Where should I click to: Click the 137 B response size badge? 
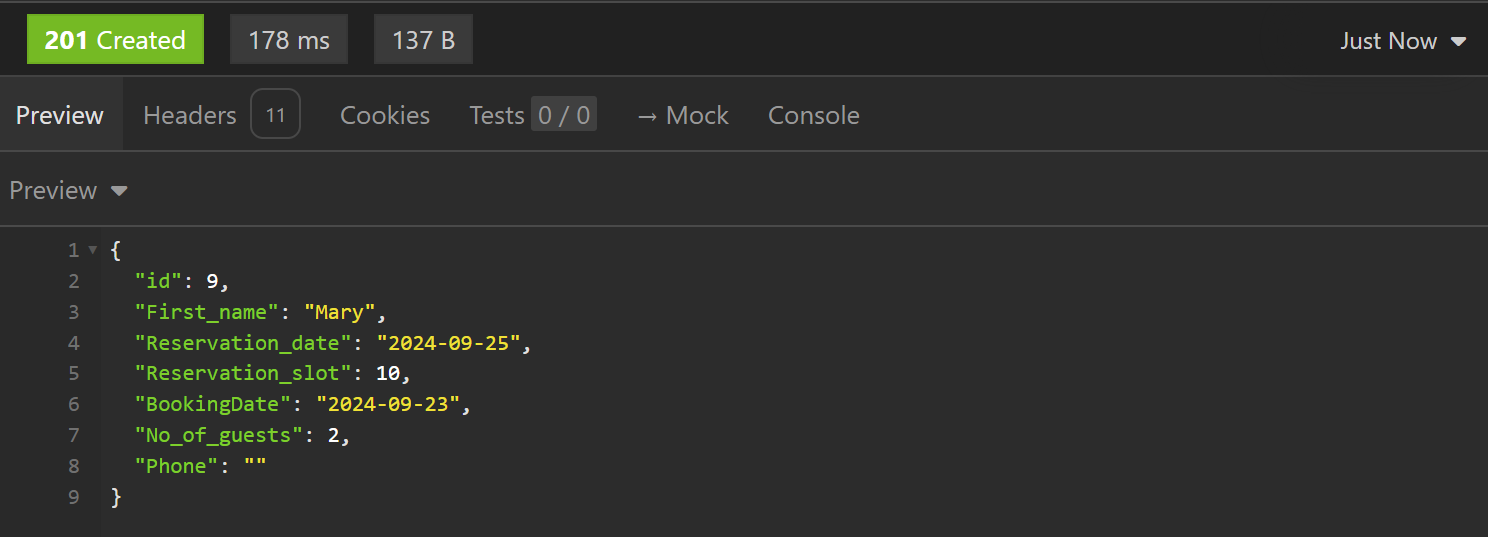coord(423,40)
